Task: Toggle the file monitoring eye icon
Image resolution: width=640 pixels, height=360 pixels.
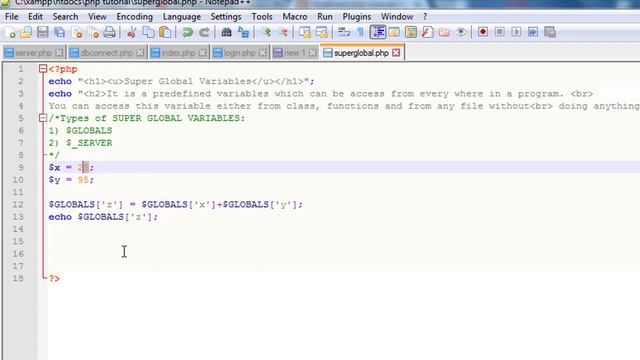Action: coord(461,32)
